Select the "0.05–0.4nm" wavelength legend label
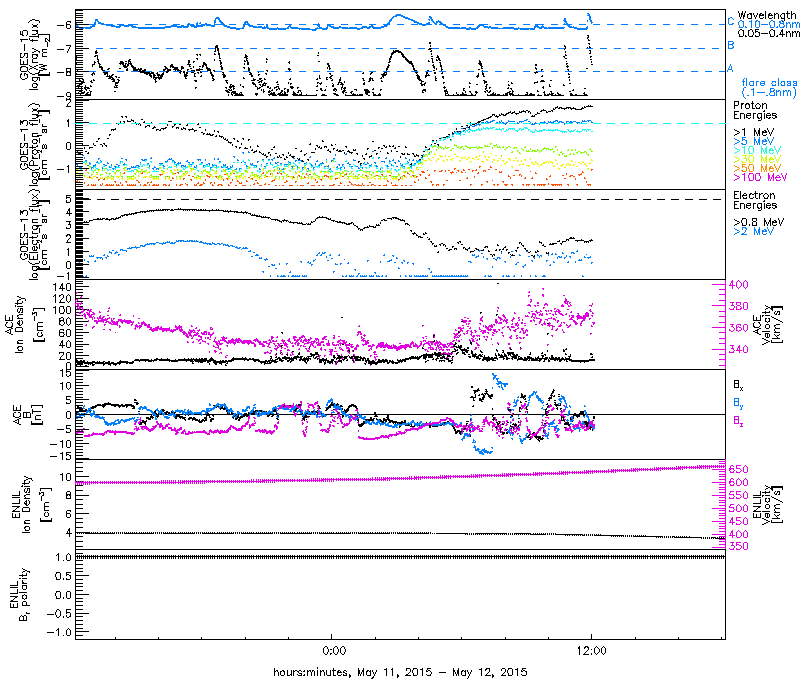 [x=768, y=33]
